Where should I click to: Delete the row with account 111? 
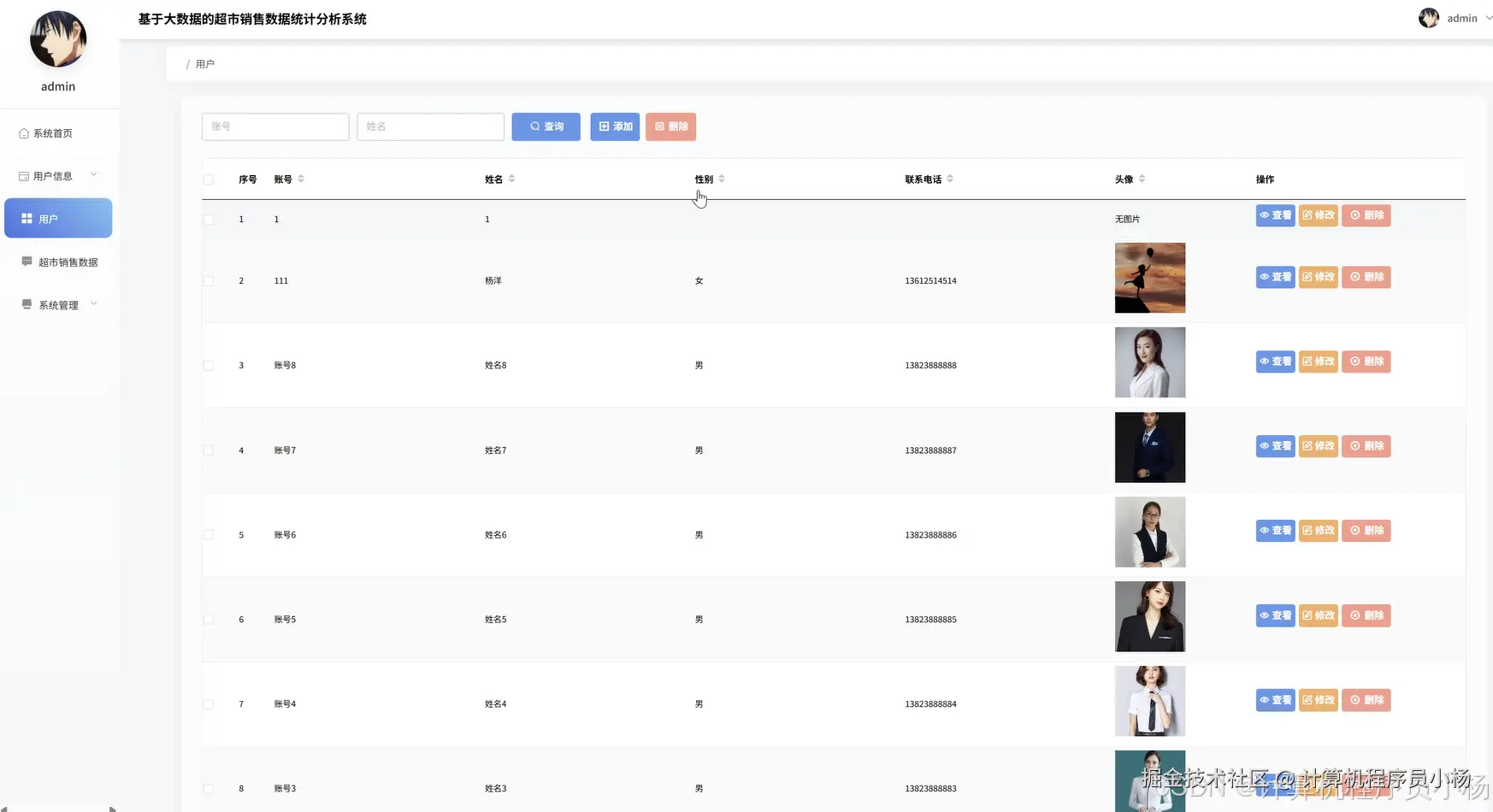[x=1366, y=277]
